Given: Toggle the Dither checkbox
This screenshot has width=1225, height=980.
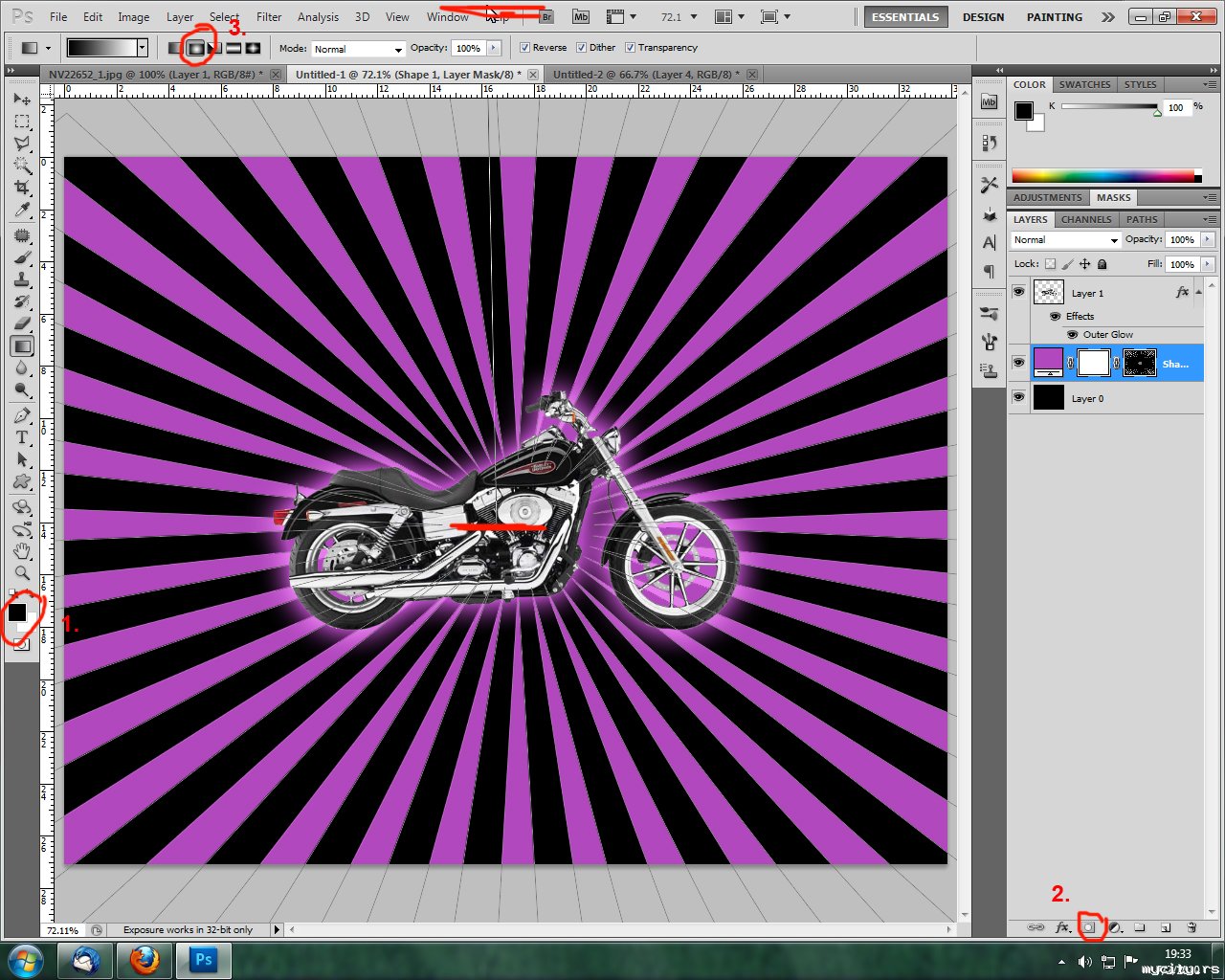Looking at the screenshot, I should (581, 48).
